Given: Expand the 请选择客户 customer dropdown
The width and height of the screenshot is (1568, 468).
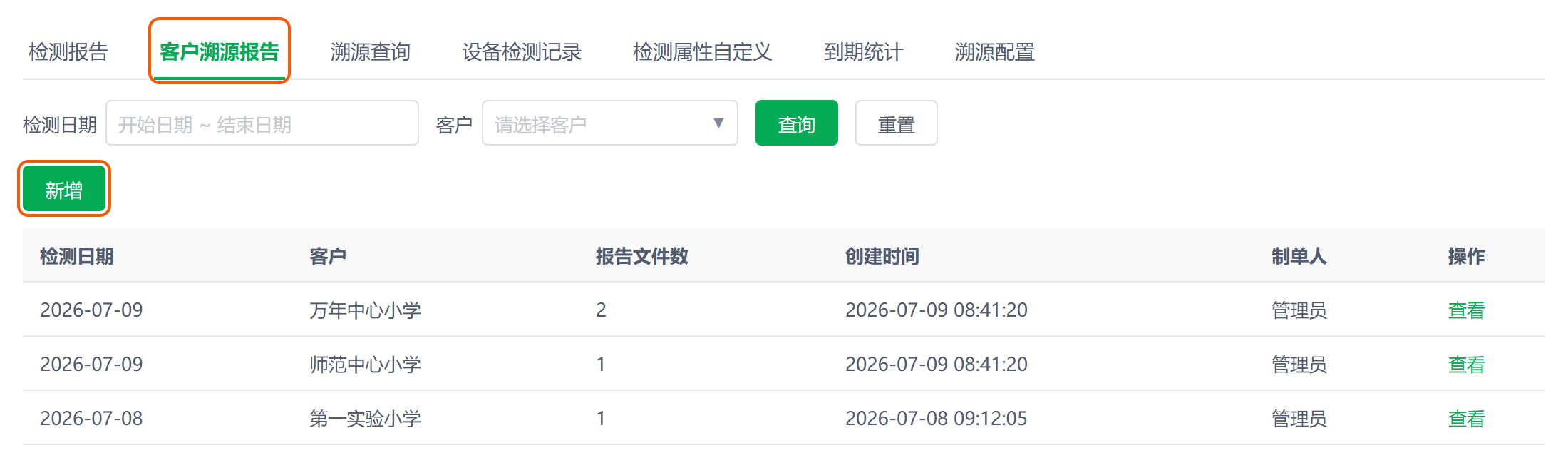Looking at the screenshot, I should pyautogui.click(x=610, y=123).
